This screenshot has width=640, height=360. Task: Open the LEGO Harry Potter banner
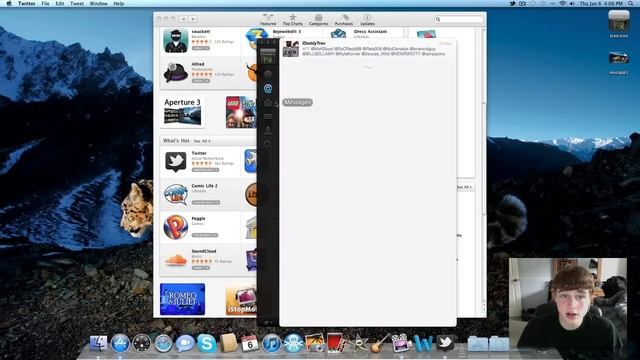(241, 112)
